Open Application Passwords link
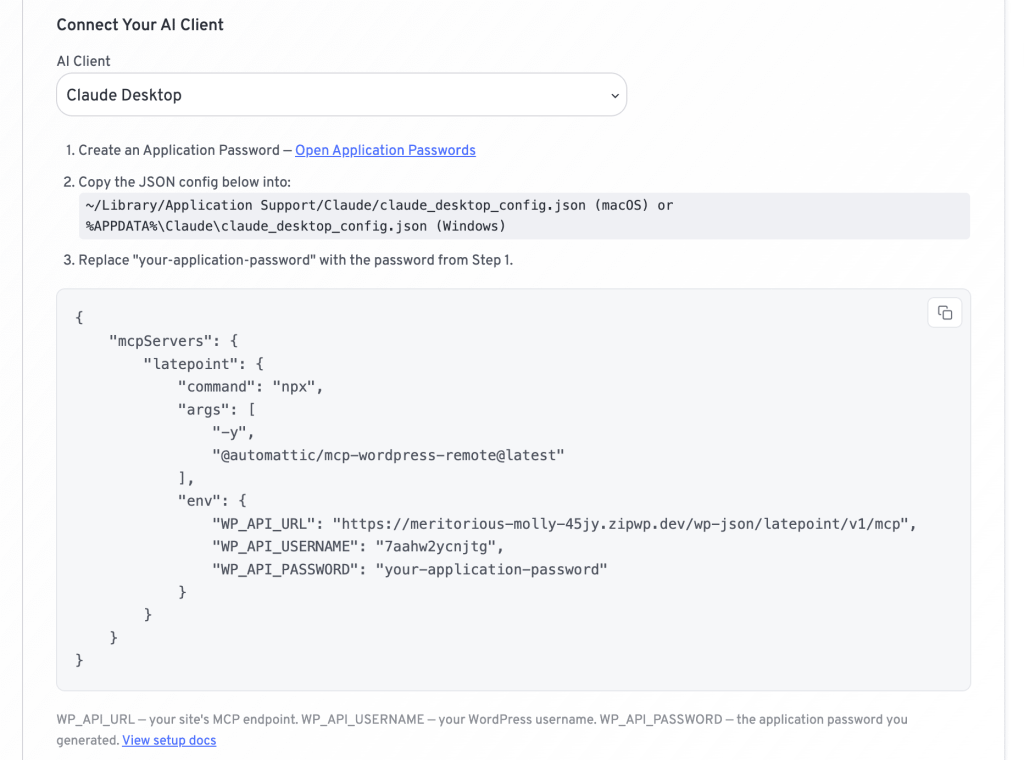The height and width of the screenshot is (760, 1024). (x=385, y=151)
